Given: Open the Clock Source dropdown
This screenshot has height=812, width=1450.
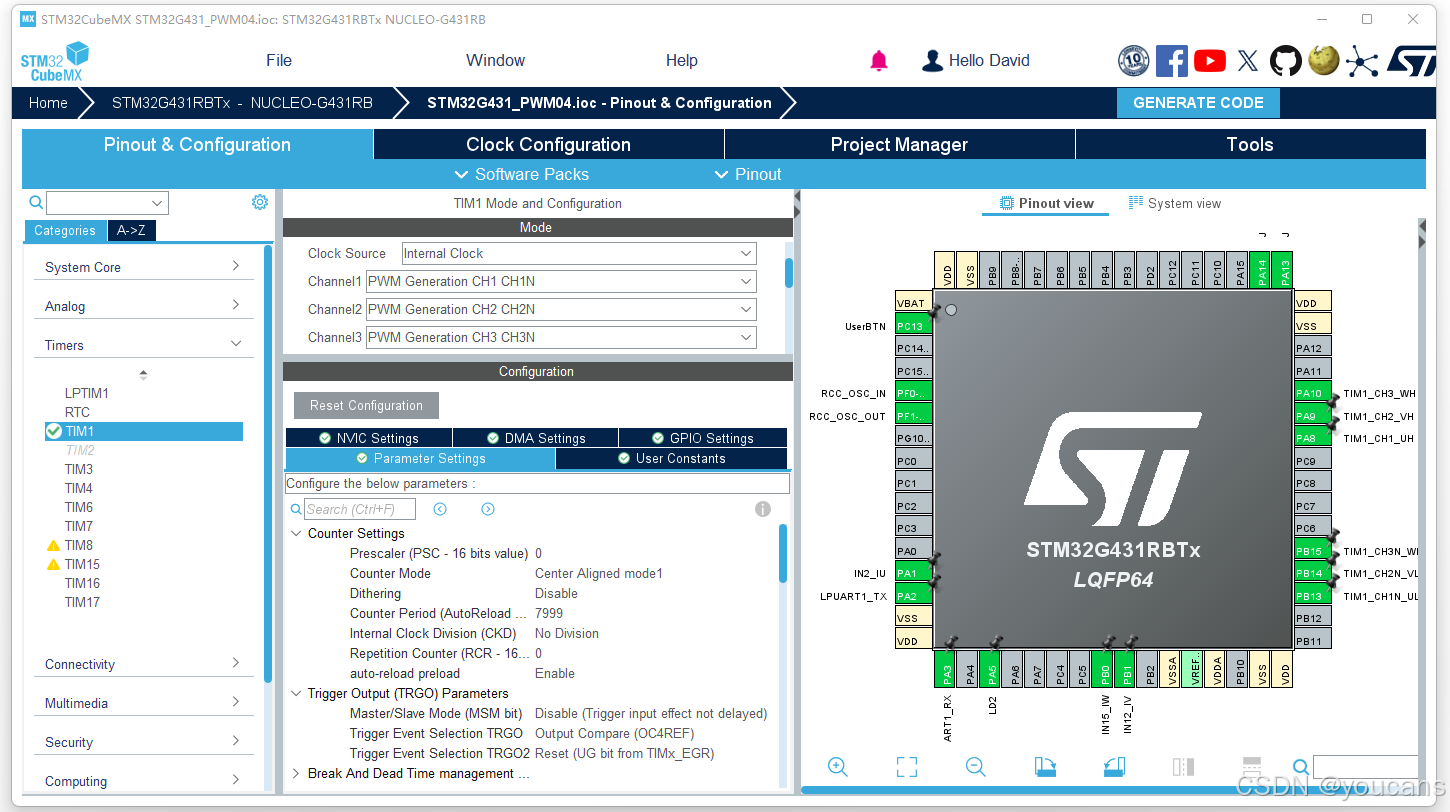Looking at the screenshot, I should click(x=579, y=254).
